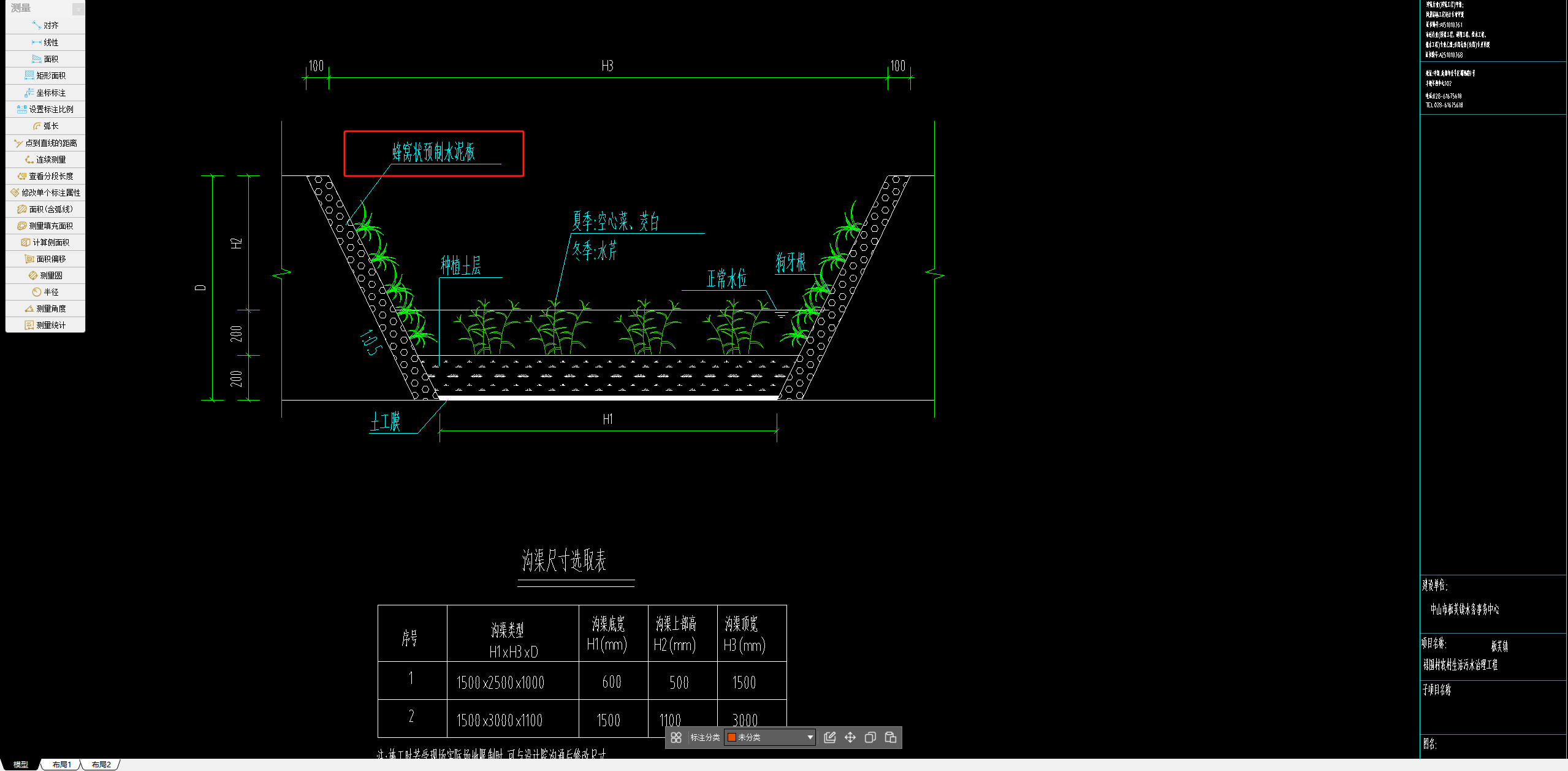Screen dimensions: 1568x771
Task: Click the four-squares category icon in annotation toolbar
Action: coord(676,737)
